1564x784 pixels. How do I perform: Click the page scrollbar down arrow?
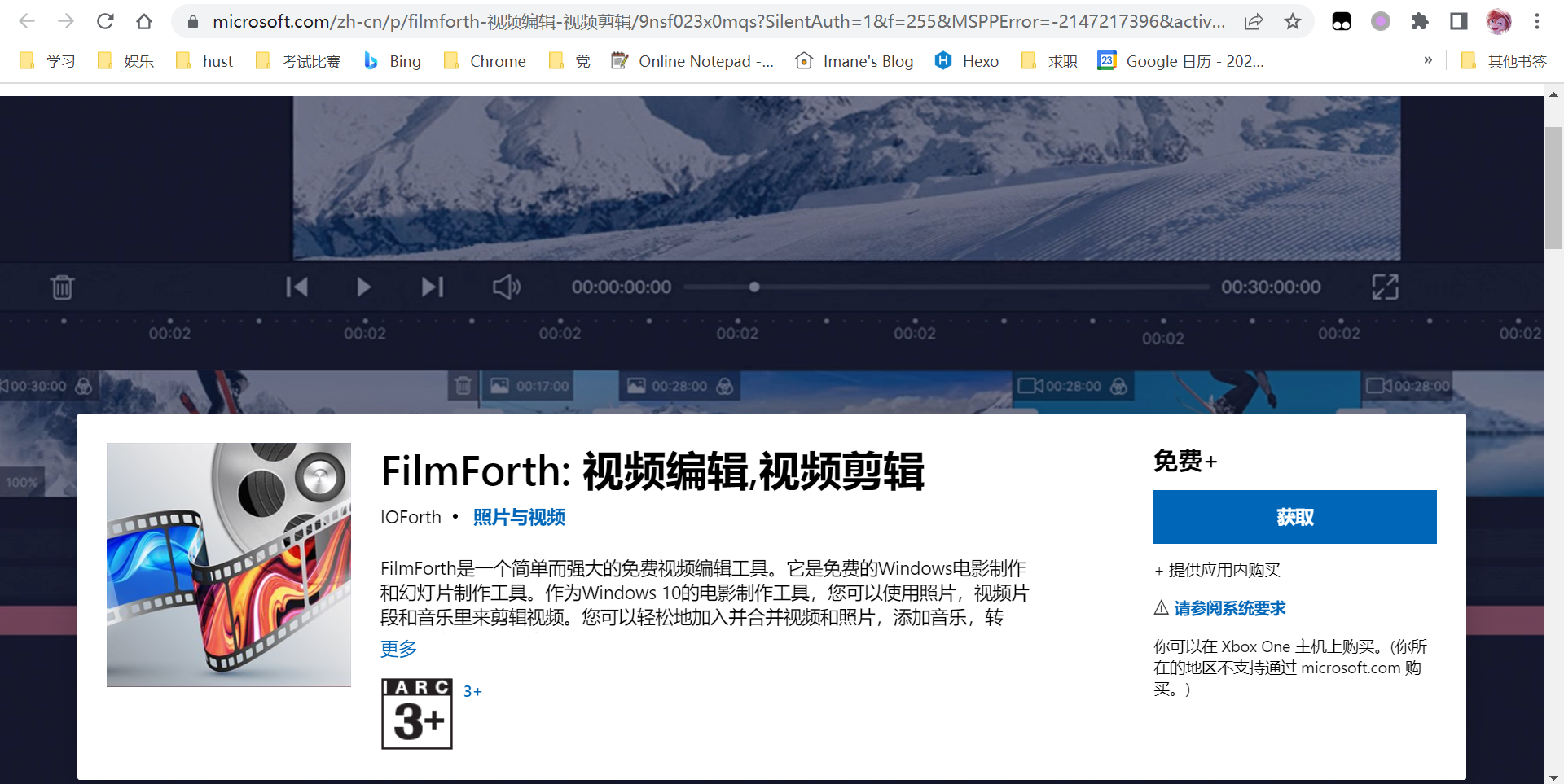(x=1553, y=777)
